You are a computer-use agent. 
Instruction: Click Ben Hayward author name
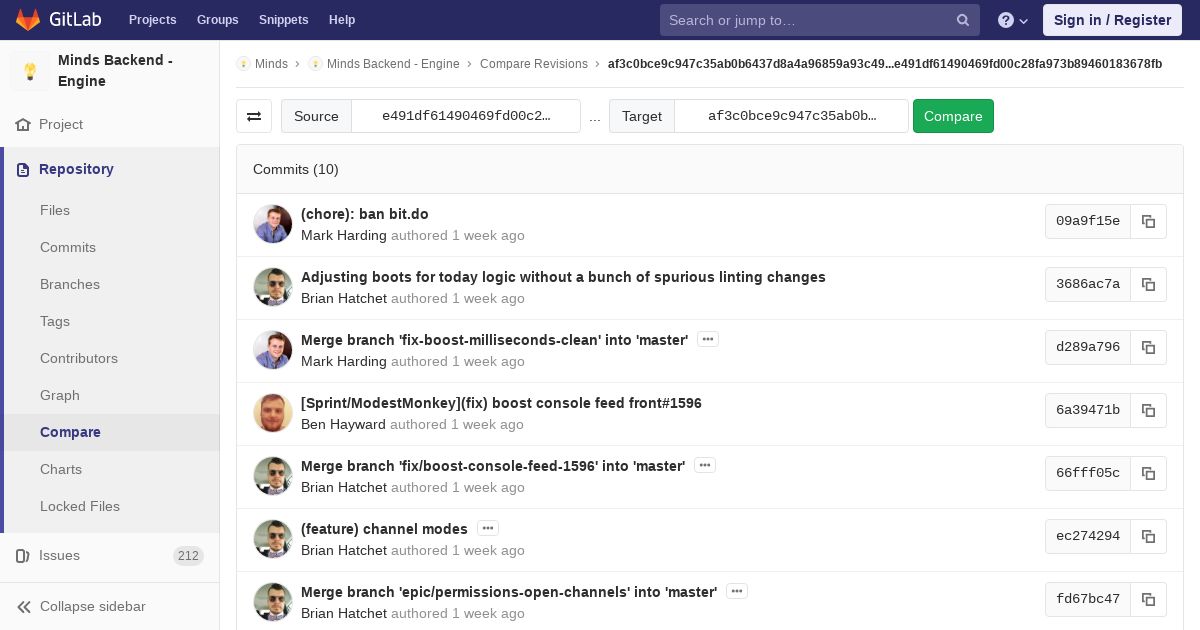pyautogui.click(x=343, y=424)
